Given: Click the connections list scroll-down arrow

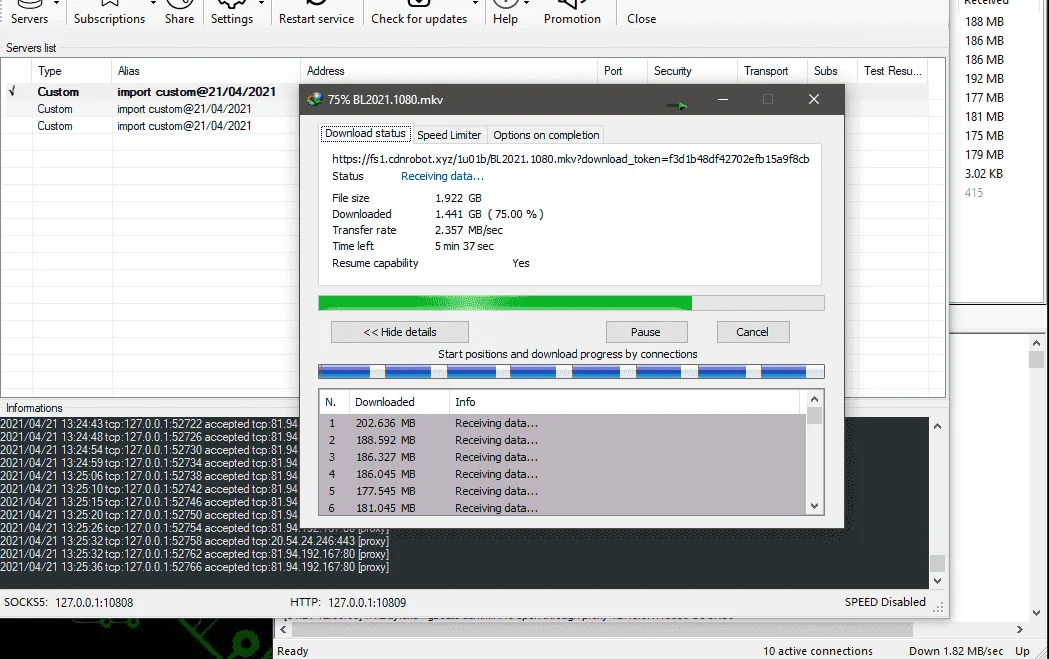Looking at the screenshot, I should point(814,506).
